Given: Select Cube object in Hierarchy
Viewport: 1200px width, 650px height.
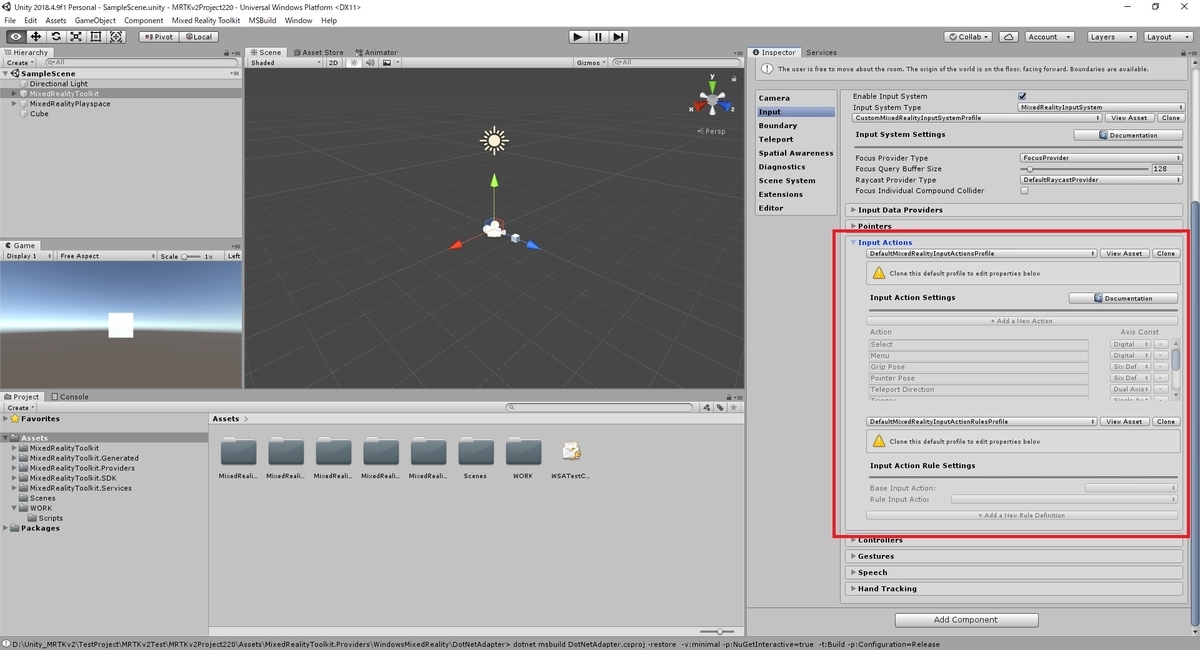Looking at the screenshot, I should (39, 114).
